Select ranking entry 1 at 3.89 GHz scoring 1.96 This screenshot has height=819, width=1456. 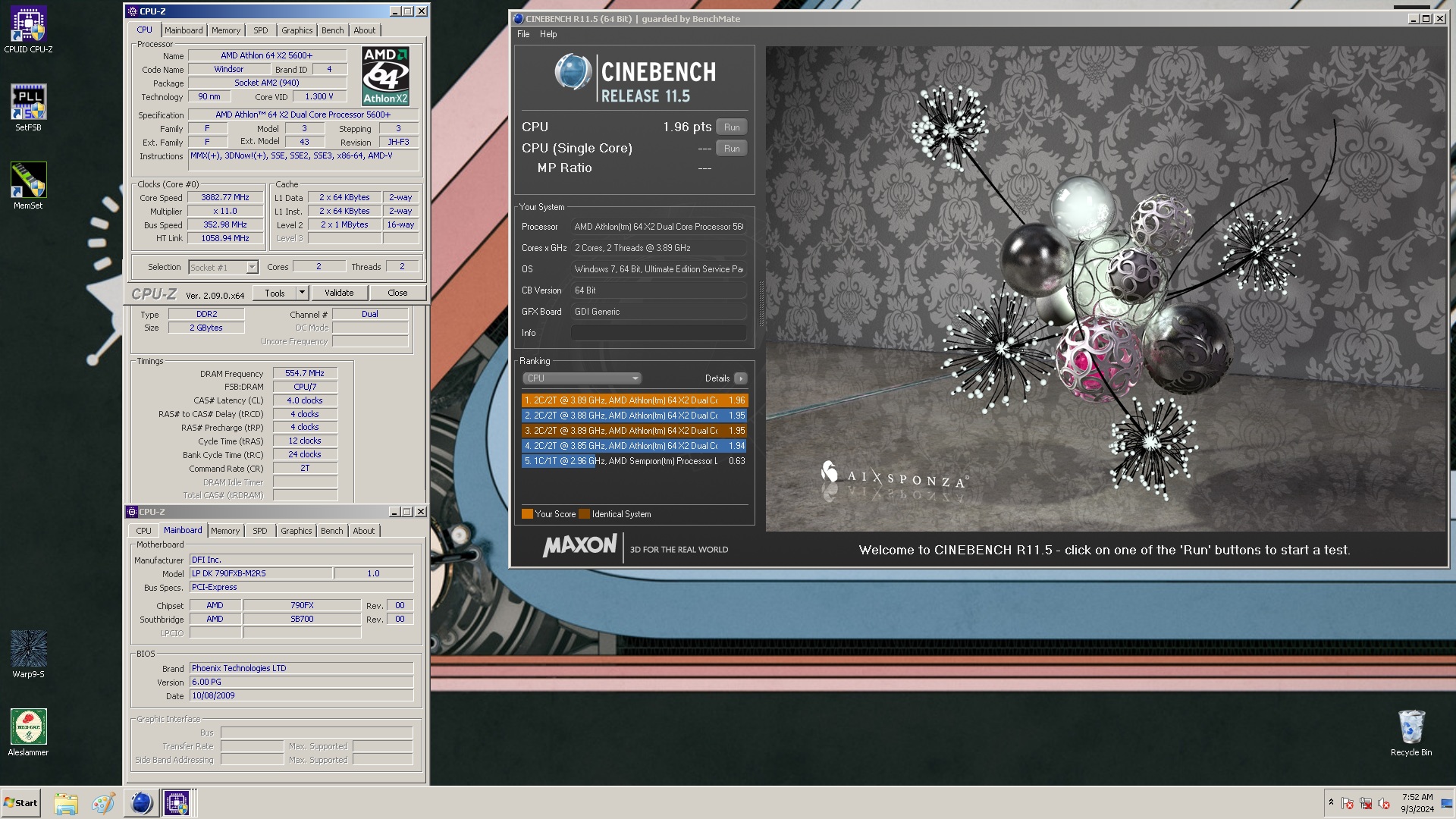635,400
